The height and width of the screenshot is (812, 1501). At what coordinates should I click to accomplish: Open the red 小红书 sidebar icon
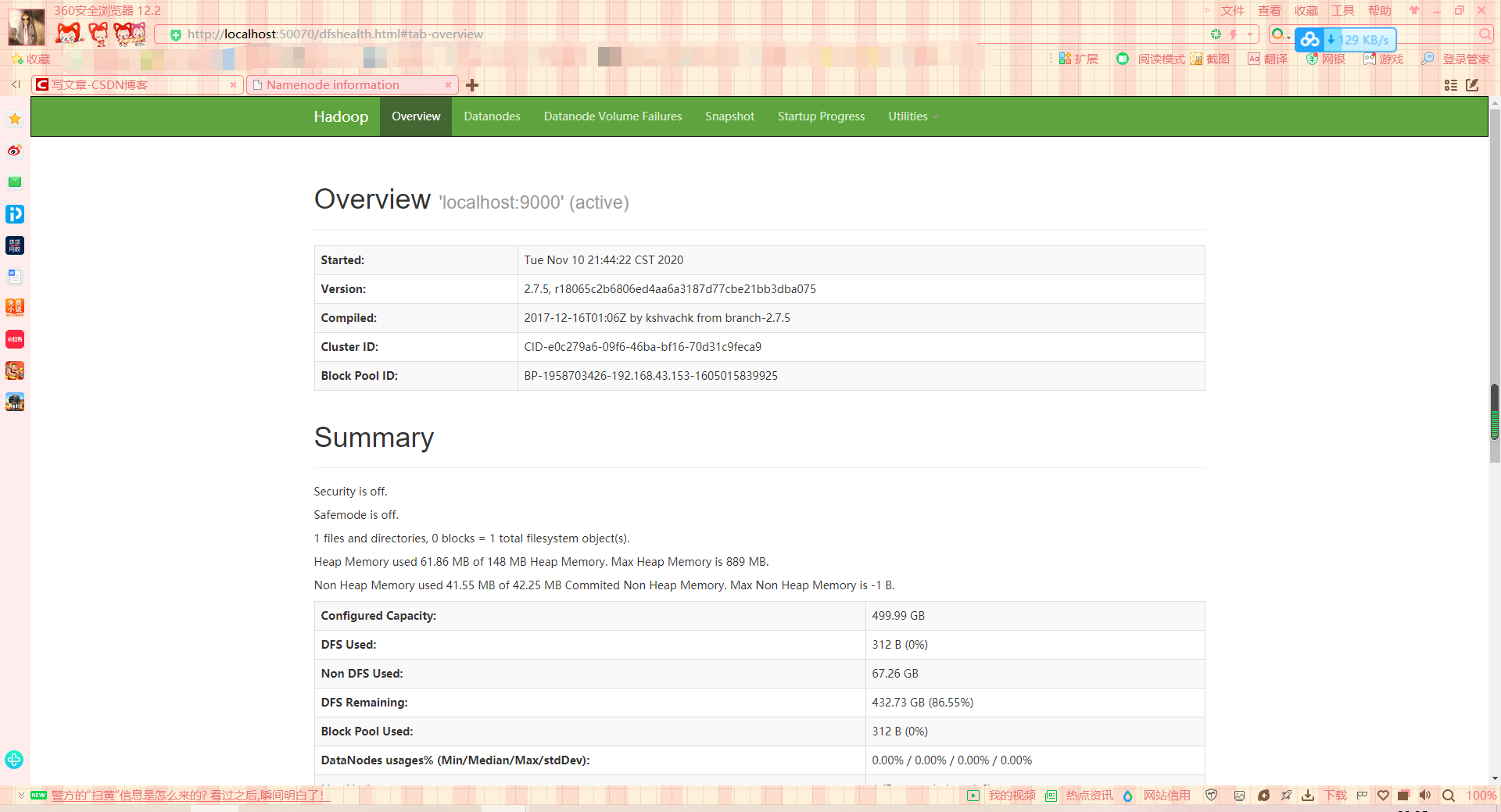click(x=15, y=338)
